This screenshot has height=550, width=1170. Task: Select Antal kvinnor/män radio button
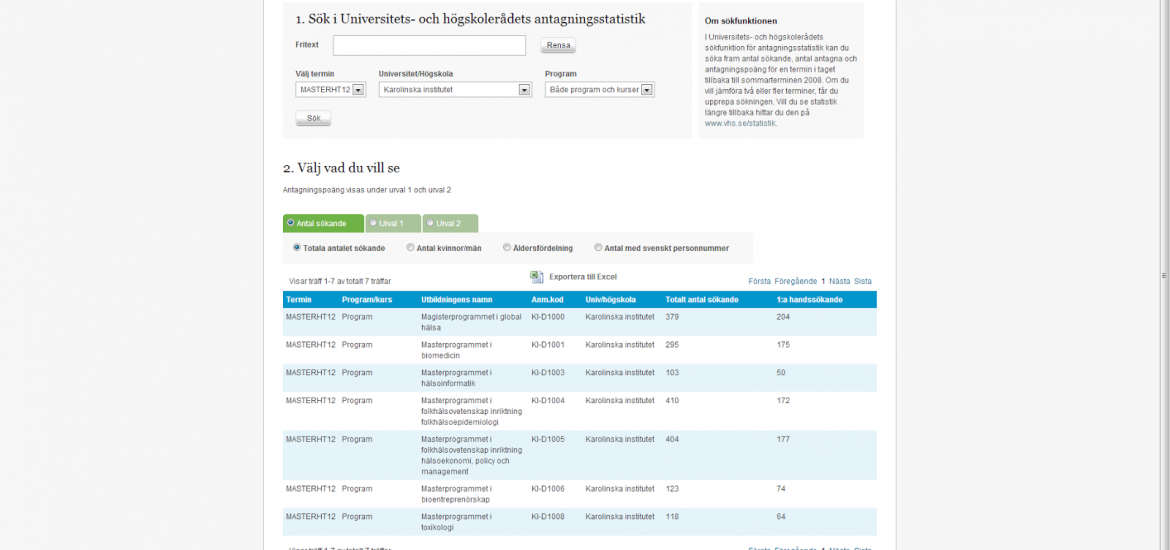pos(410,248)
